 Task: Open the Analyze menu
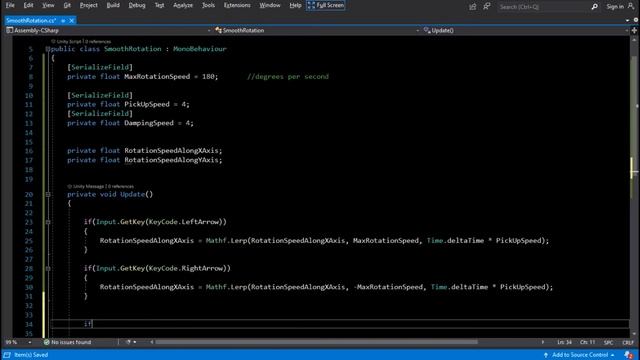pos(183,5)
